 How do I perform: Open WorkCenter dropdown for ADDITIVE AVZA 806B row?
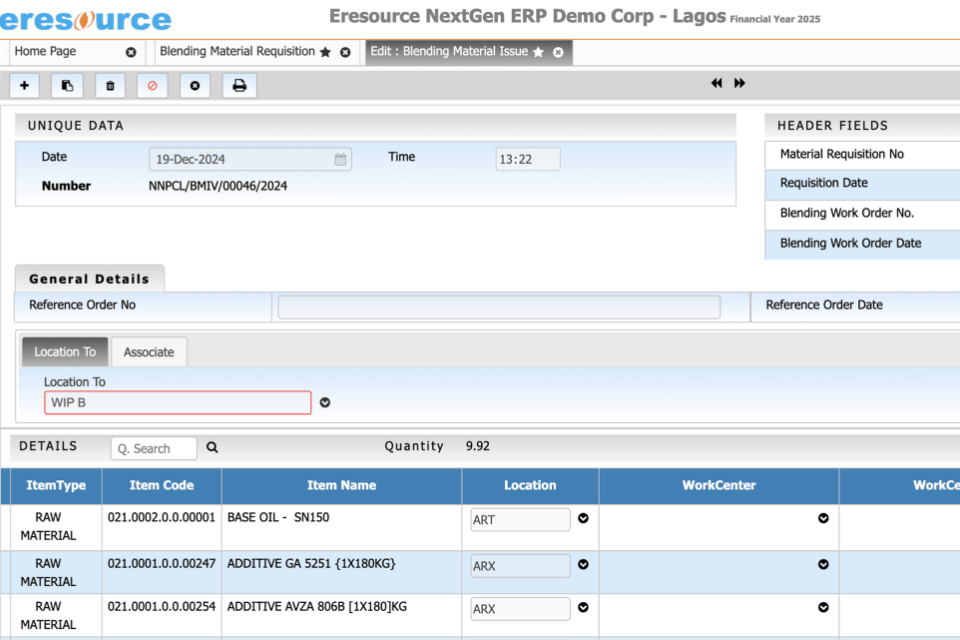click(x=823, y=607)
